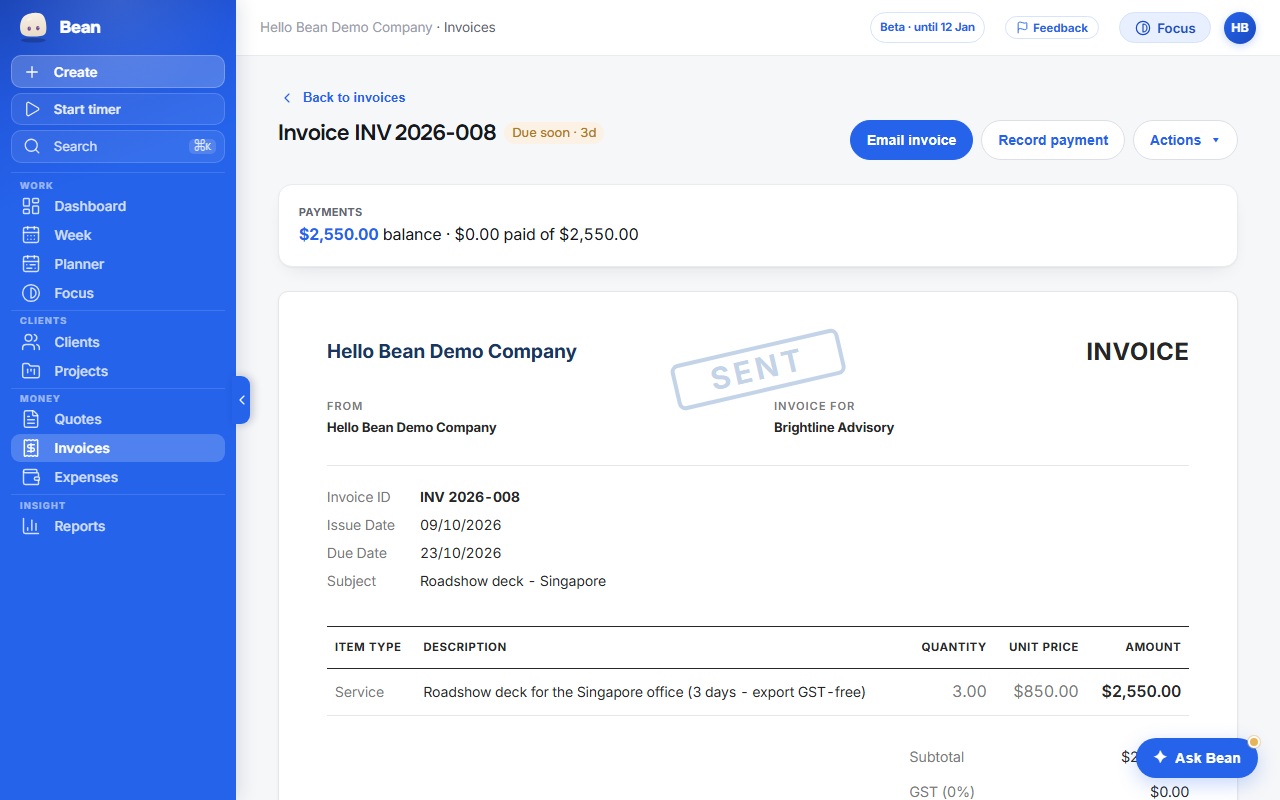Click inside the Search field
This screenshot has height=800, width=1280.
point(118,146)
